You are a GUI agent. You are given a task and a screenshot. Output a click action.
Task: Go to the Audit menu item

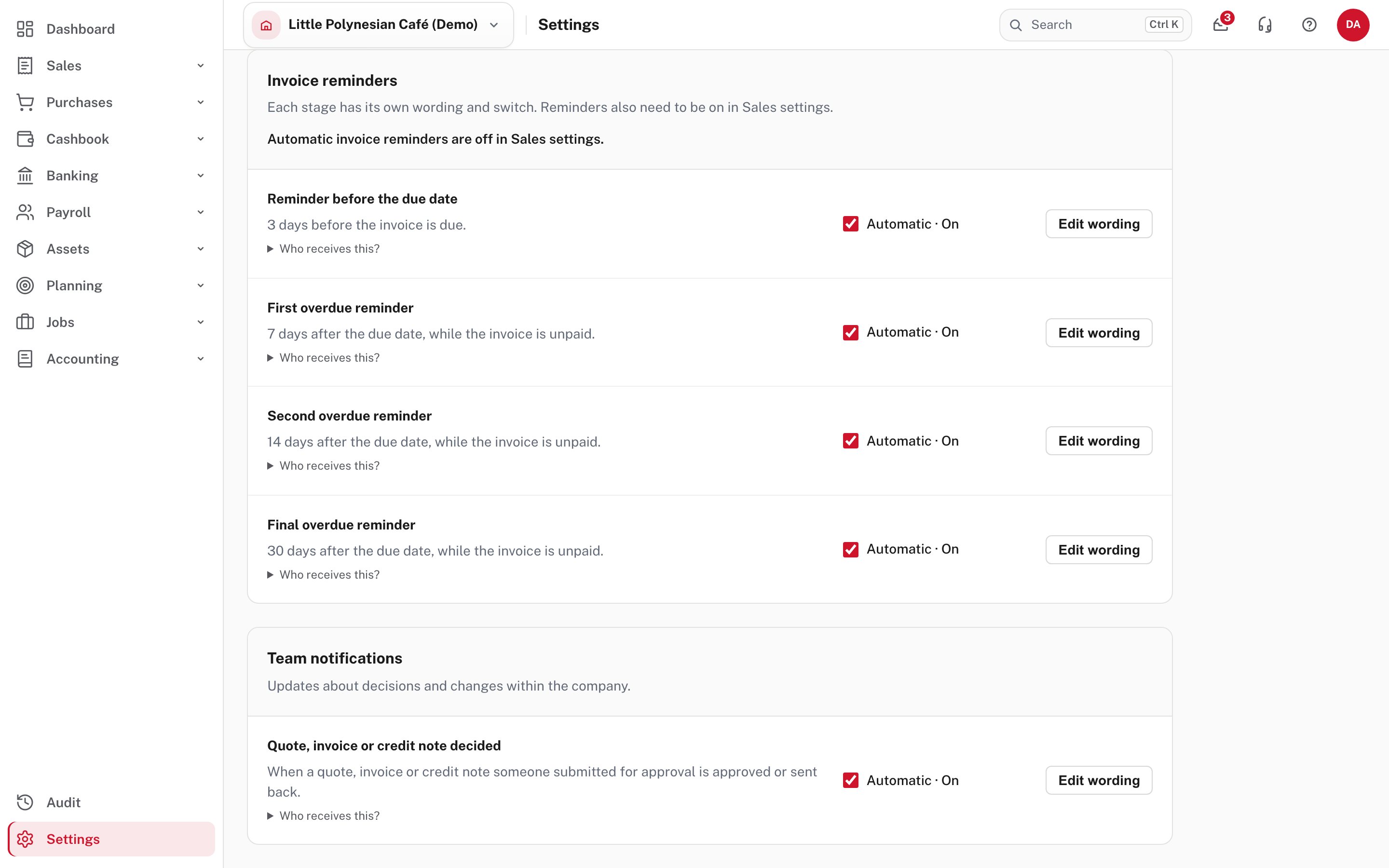pyautogui.click(x=111, y=802)
